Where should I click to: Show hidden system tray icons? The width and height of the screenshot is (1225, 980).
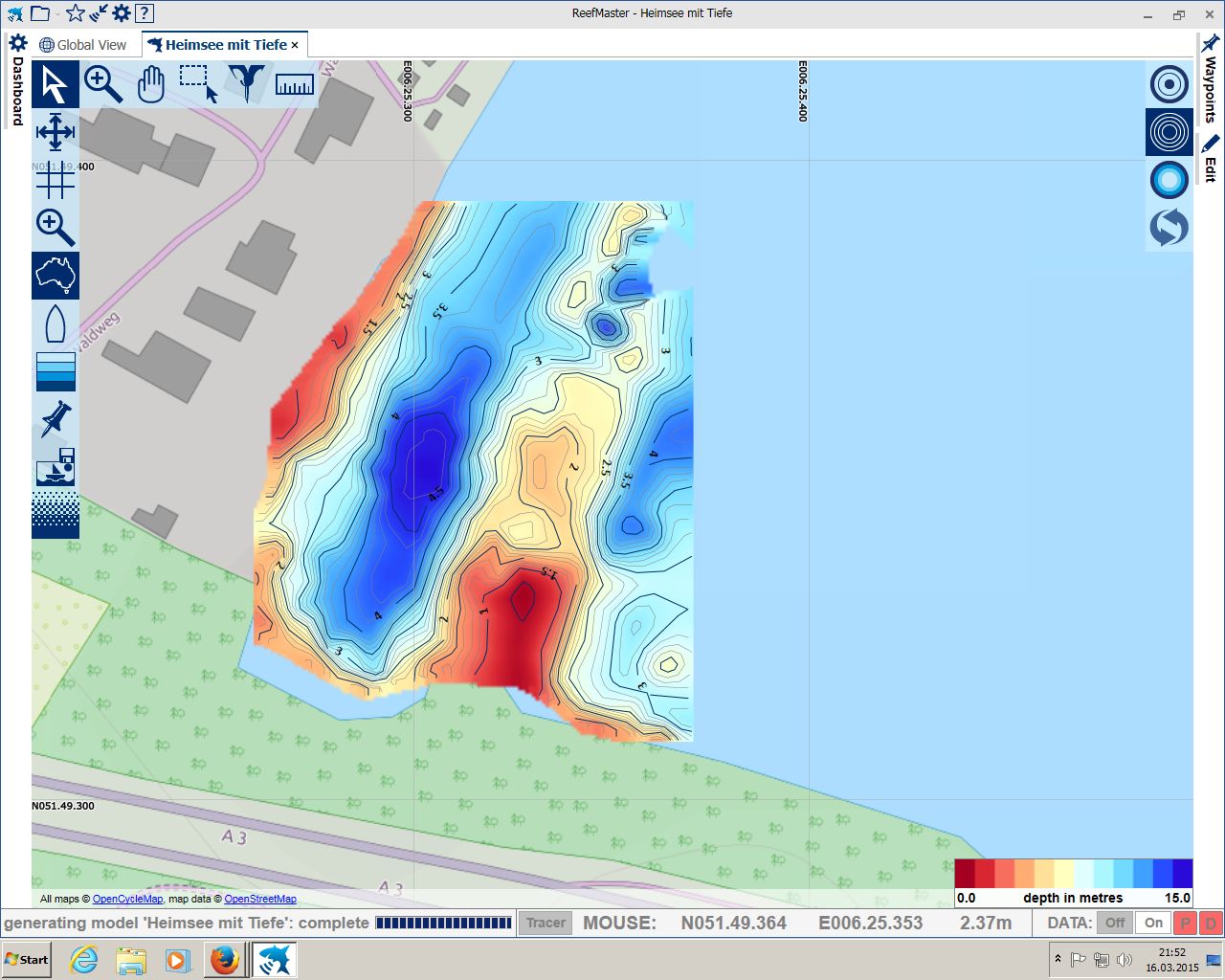pyautogui.click(x=1058, y=959)
